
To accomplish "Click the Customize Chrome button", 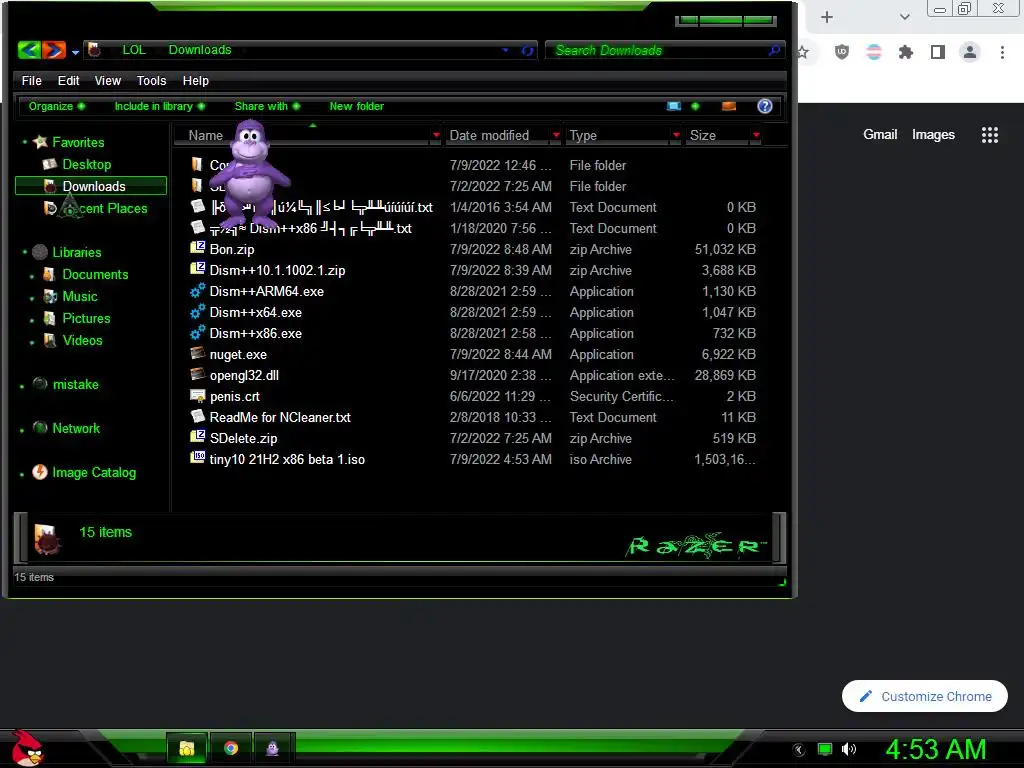I will pyautogui.click(x=924, y=696).
